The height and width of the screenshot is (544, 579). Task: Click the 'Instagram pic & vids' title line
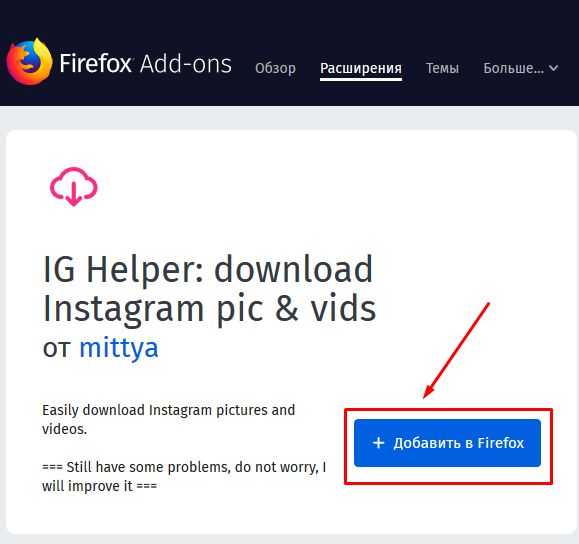[x=209, y=309]
